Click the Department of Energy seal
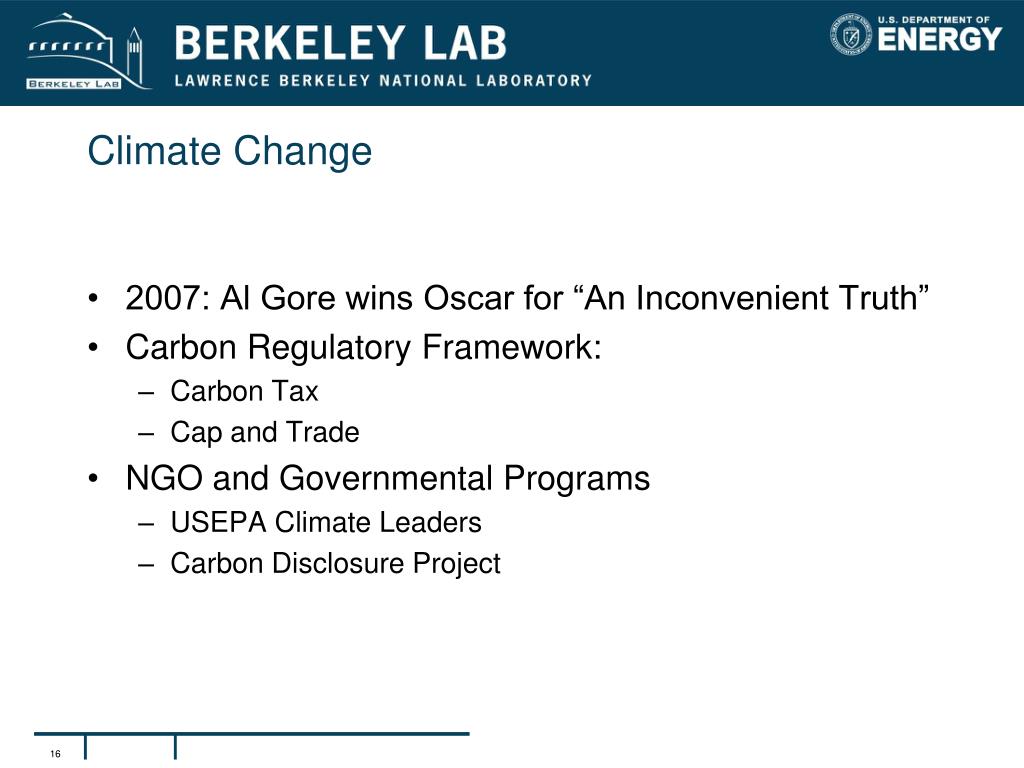This screenshot has width=1024, height=768. click(x=850, y=34)
